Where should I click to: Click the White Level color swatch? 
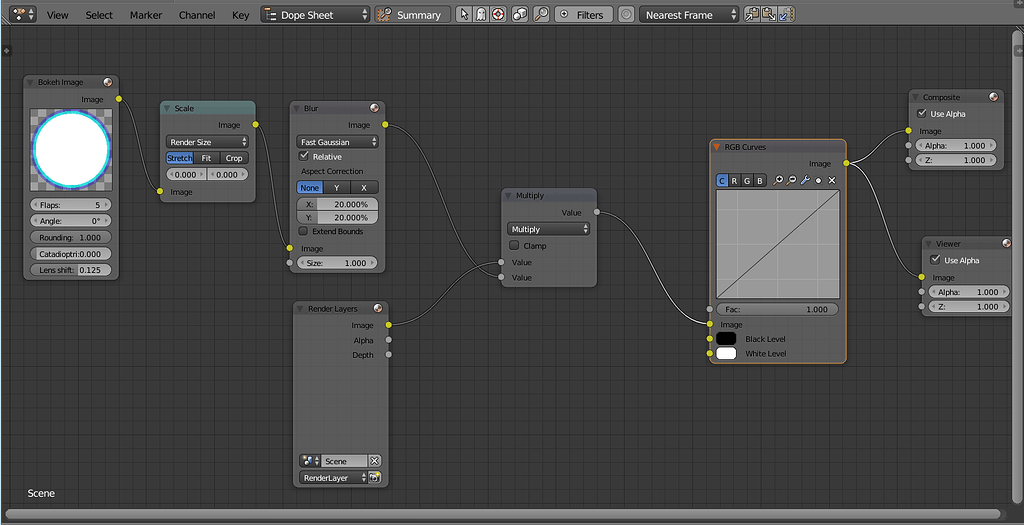[x=726, y=353]
